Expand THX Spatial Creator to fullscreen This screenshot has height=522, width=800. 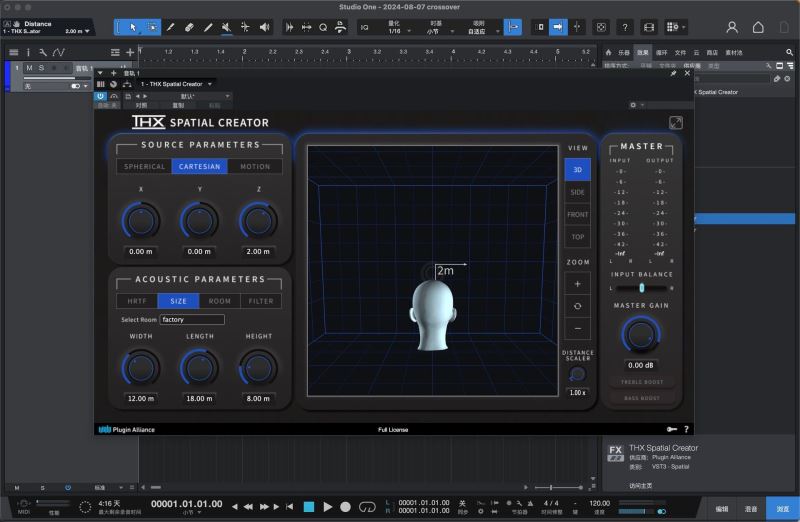[x=676, y=122]
